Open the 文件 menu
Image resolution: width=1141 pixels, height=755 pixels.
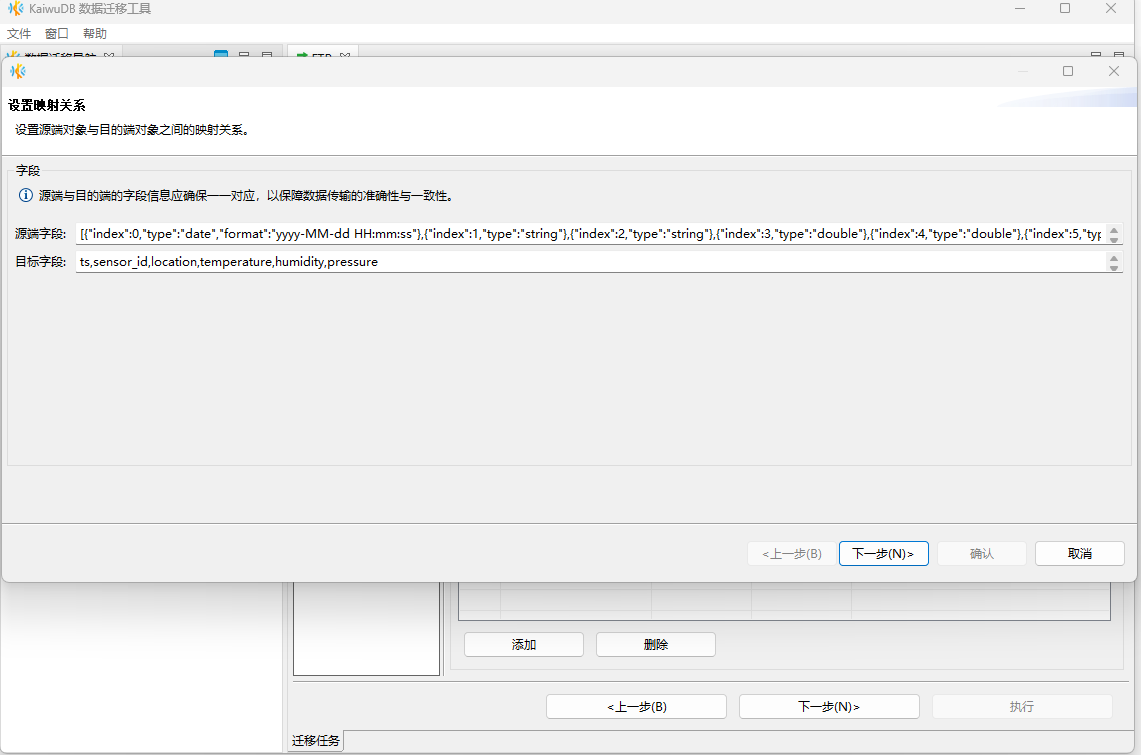tap(19, 34)
